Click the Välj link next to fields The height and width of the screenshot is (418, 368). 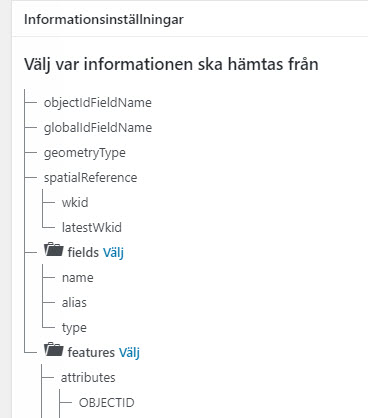(x=113, y=253)
